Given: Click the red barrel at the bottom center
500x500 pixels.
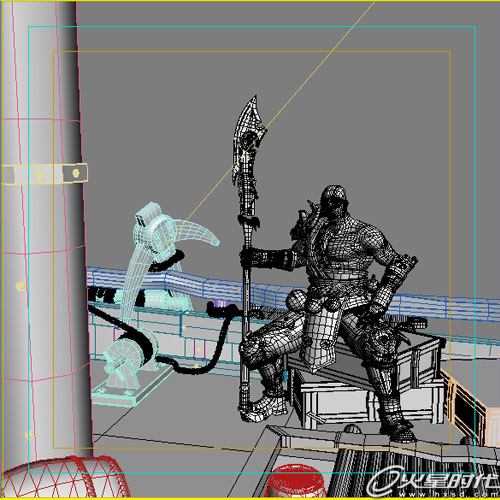Looking at the screenshot, I should pos(295,482).
